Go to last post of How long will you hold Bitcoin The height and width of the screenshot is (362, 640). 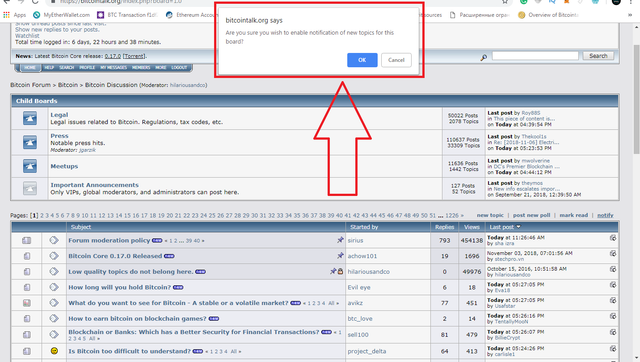point(613,284)
